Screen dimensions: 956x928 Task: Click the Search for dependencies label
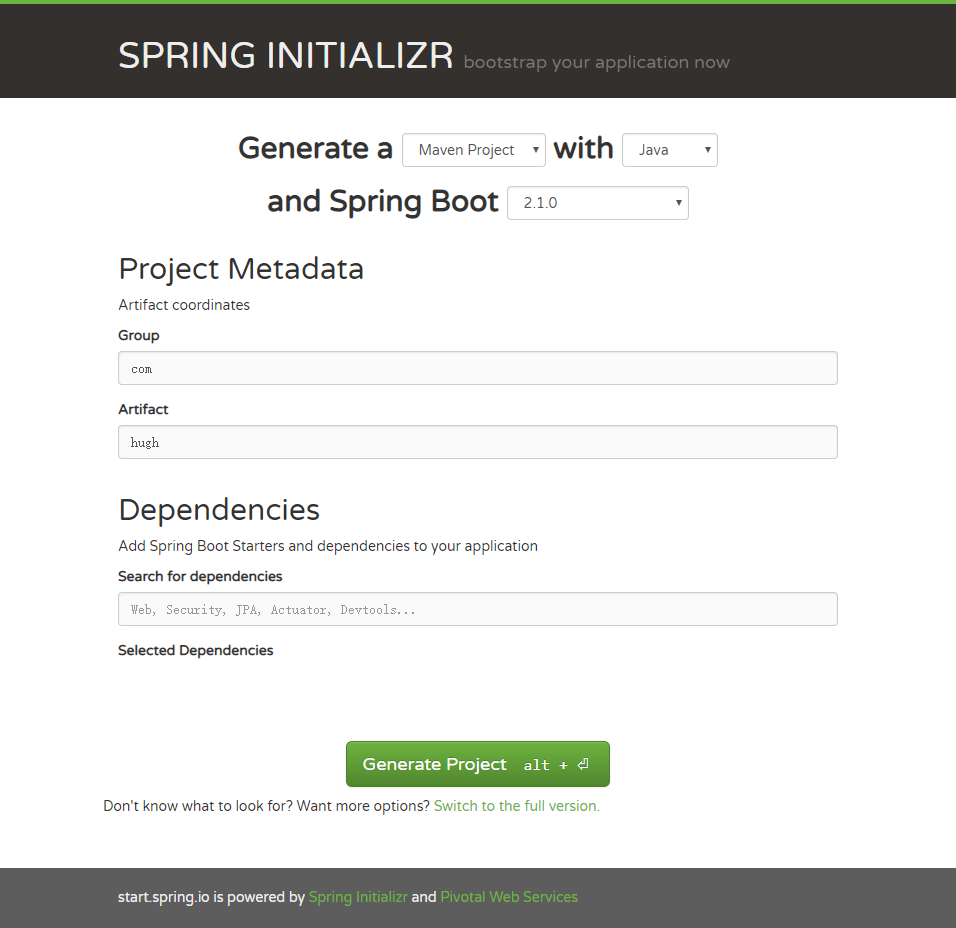click(200, 576)
